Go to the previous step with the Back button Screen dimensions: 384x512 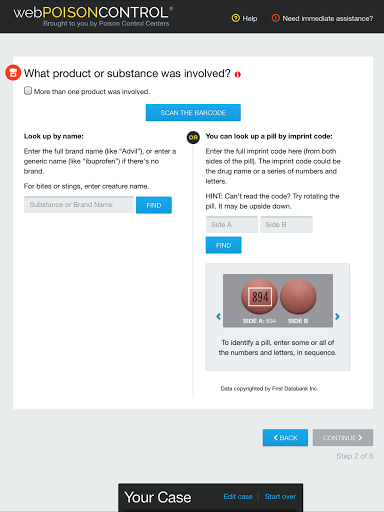click(285, 437)
